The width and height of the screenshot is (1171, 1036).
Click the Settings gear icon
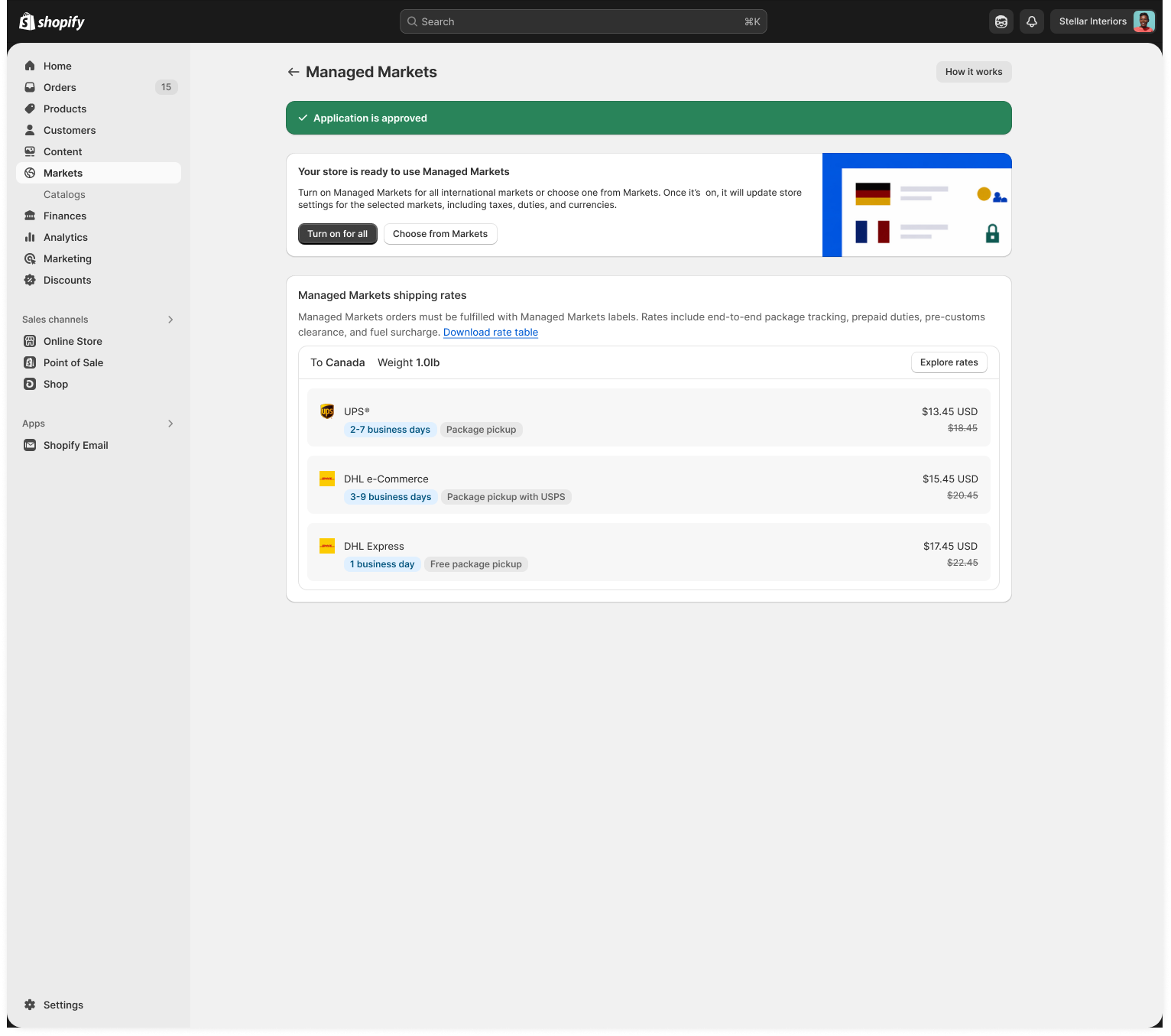tap(30, 1005)
